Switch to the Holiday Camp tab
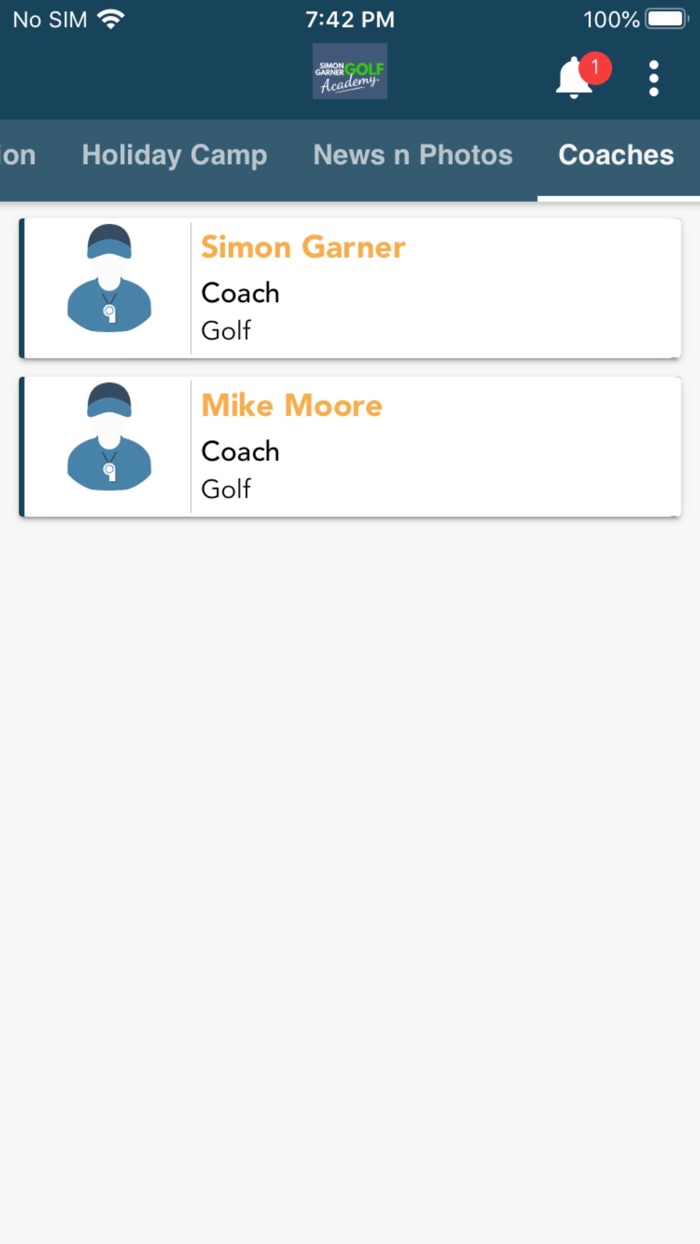700x1244 pixels. (174, 155)
